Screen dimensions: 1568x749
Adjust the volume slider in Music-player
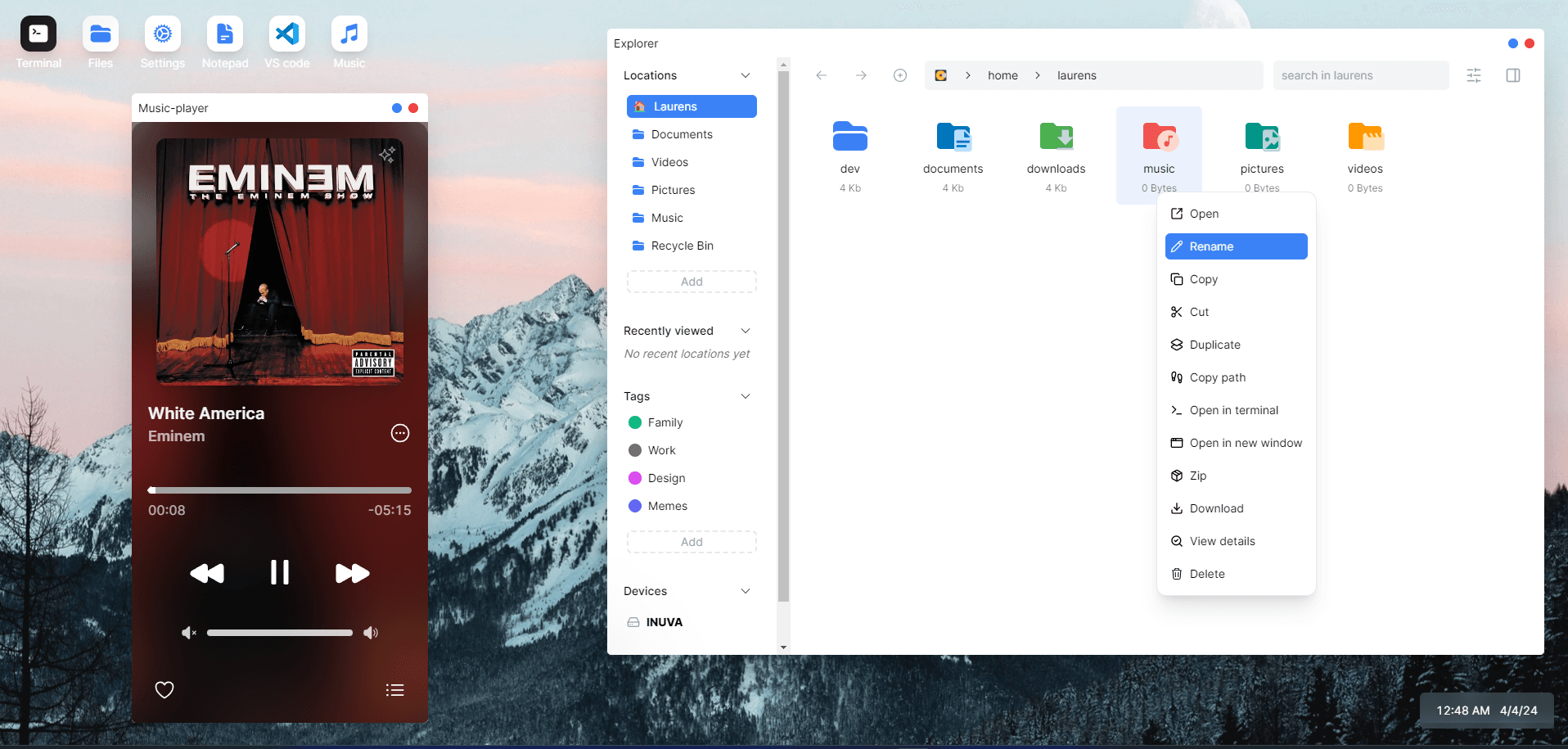(280, 633)
